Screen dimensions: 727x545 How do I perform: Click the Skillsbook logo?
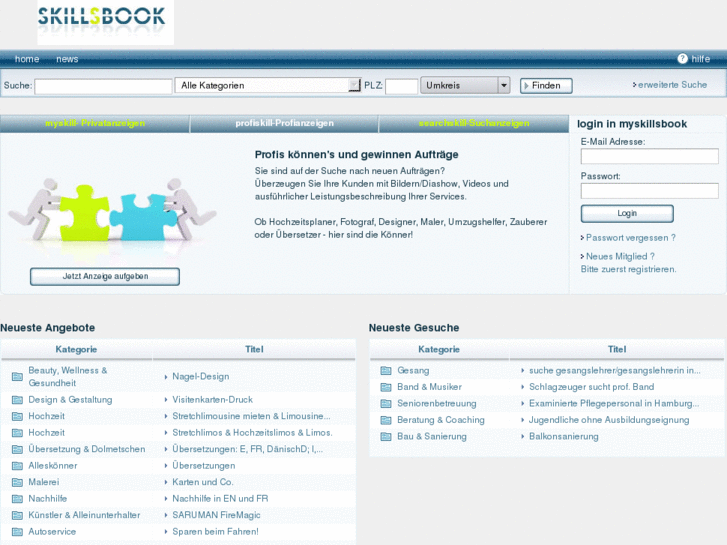pos(105,22)
